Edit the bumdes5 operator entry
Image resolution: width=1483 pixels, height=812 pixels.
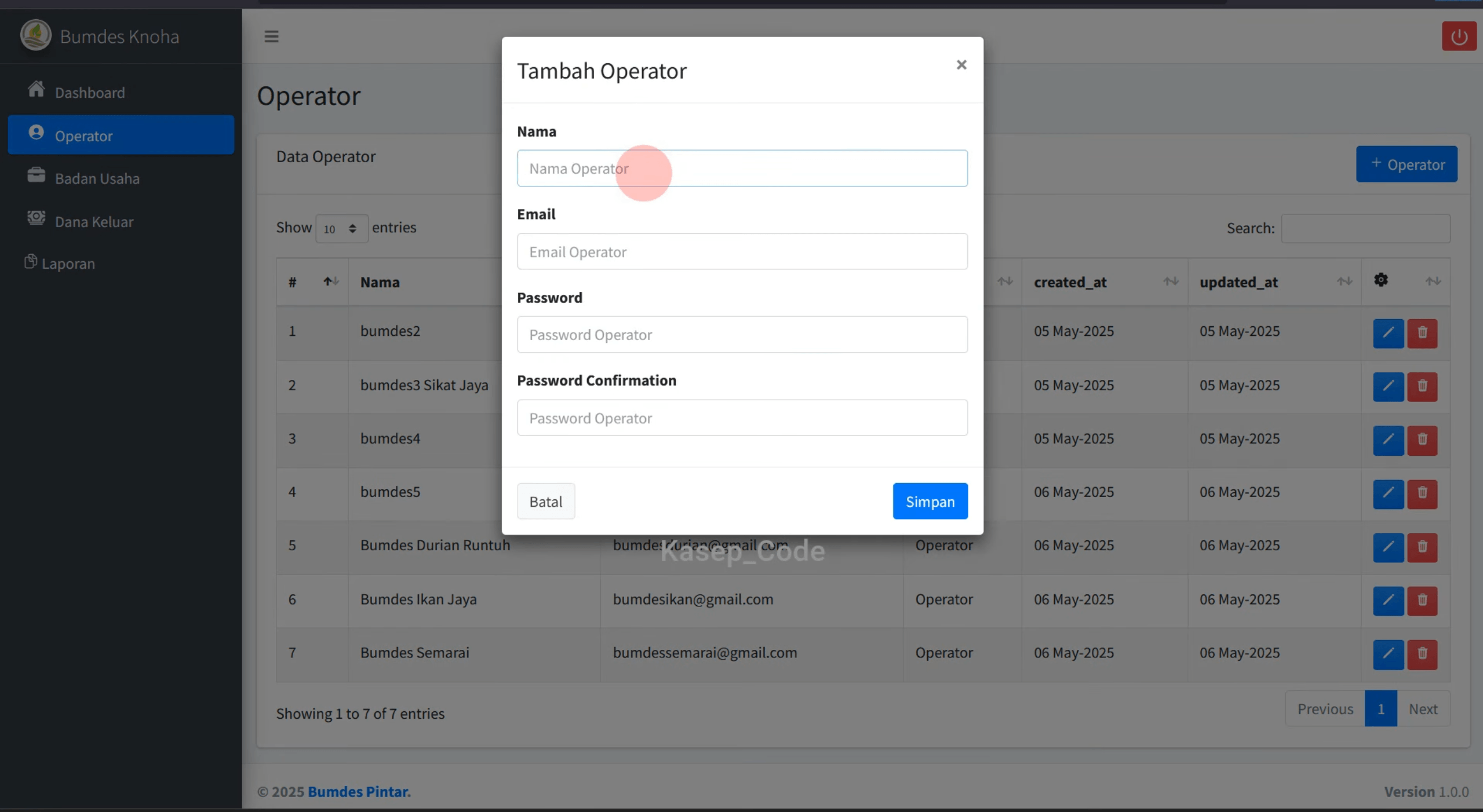[1388, 493]
